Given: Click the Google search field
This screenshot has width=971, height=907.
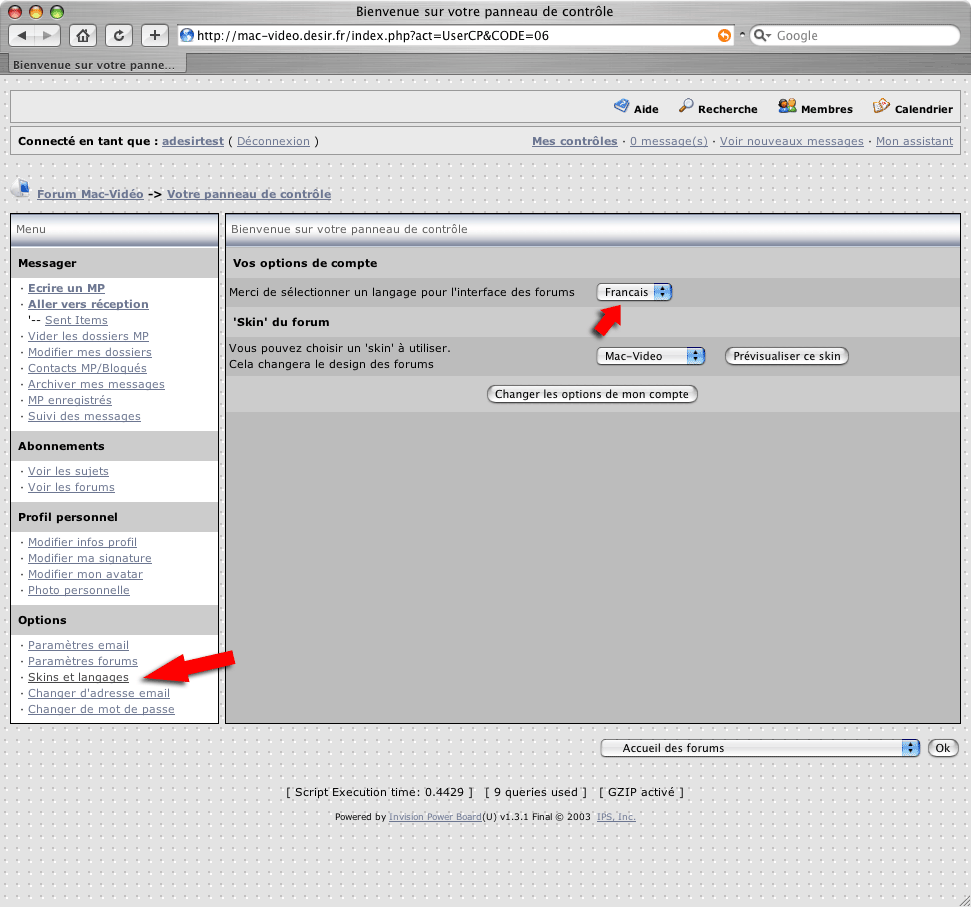Looking at the screenshot, I should [855, 35].
